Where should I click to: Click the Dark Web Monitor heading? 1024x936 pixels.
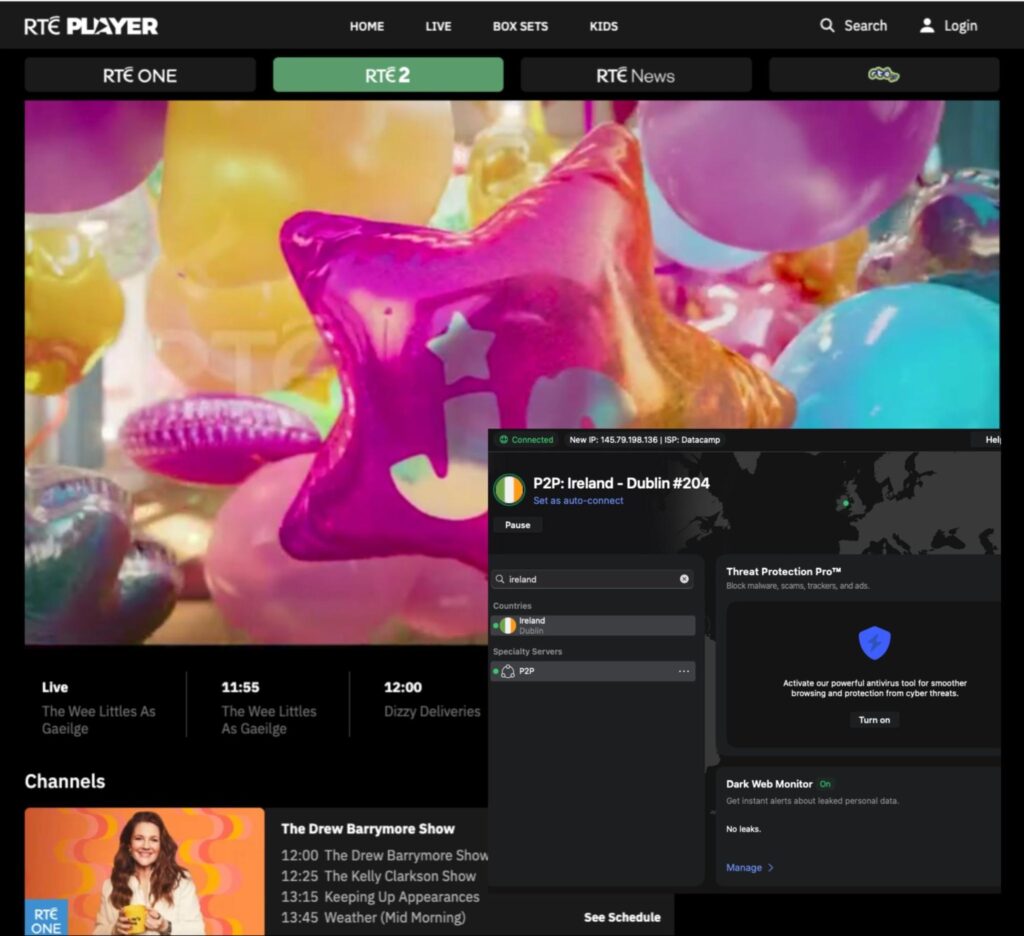click(769, 784)
